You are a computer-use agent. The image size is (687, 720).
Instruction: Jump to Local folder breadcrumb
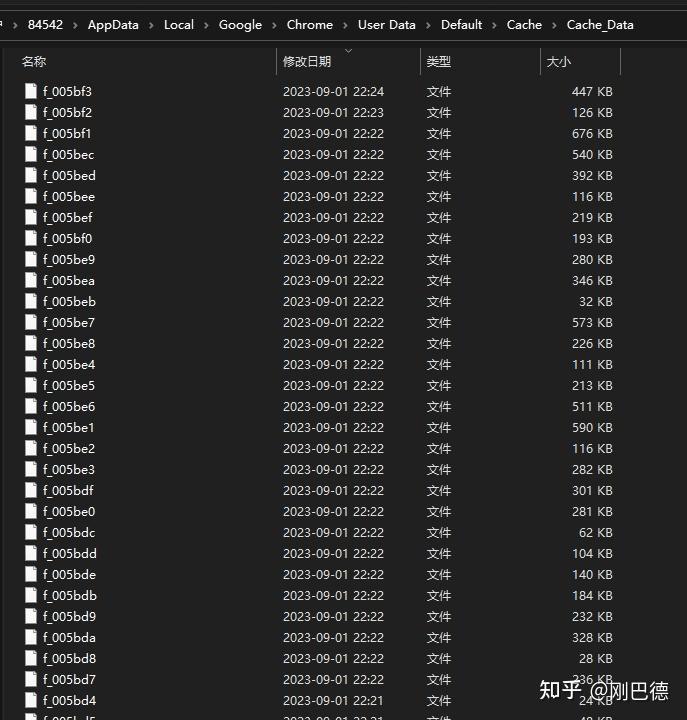coord(179,24)
